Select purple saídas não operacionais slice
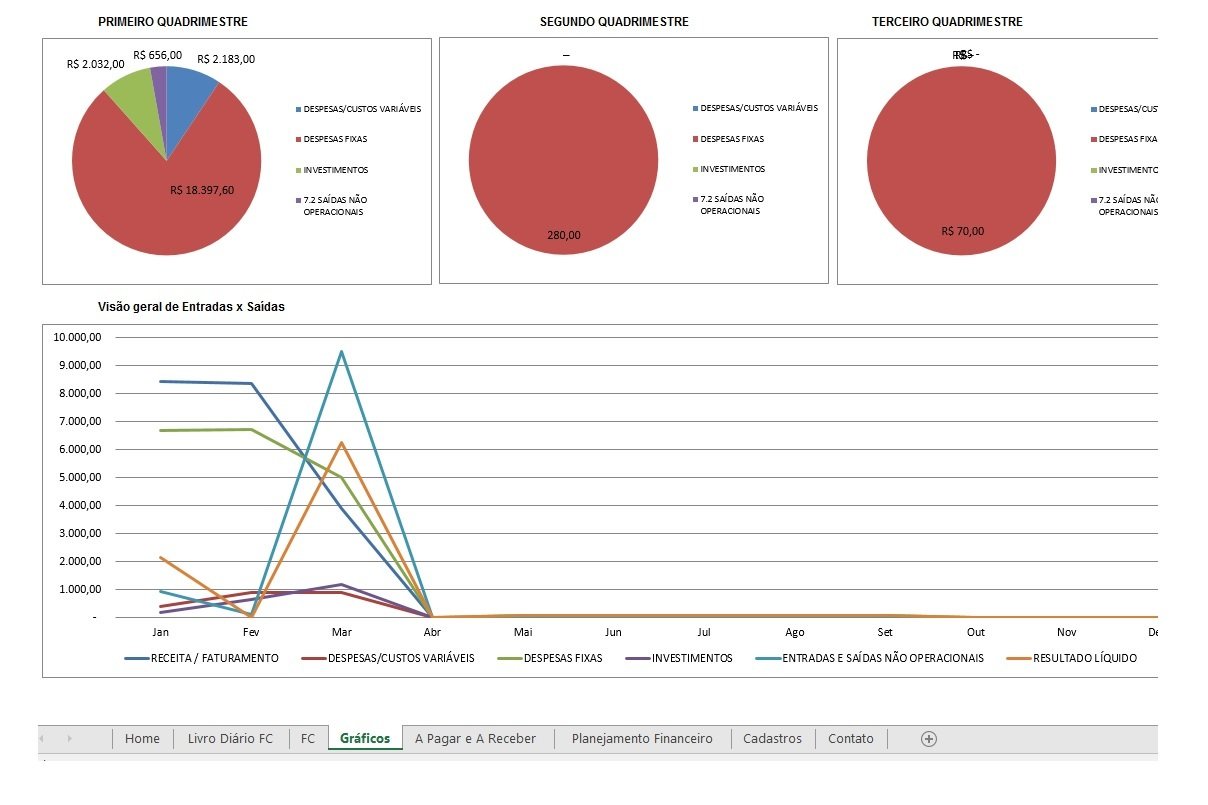 coord(160,95)
